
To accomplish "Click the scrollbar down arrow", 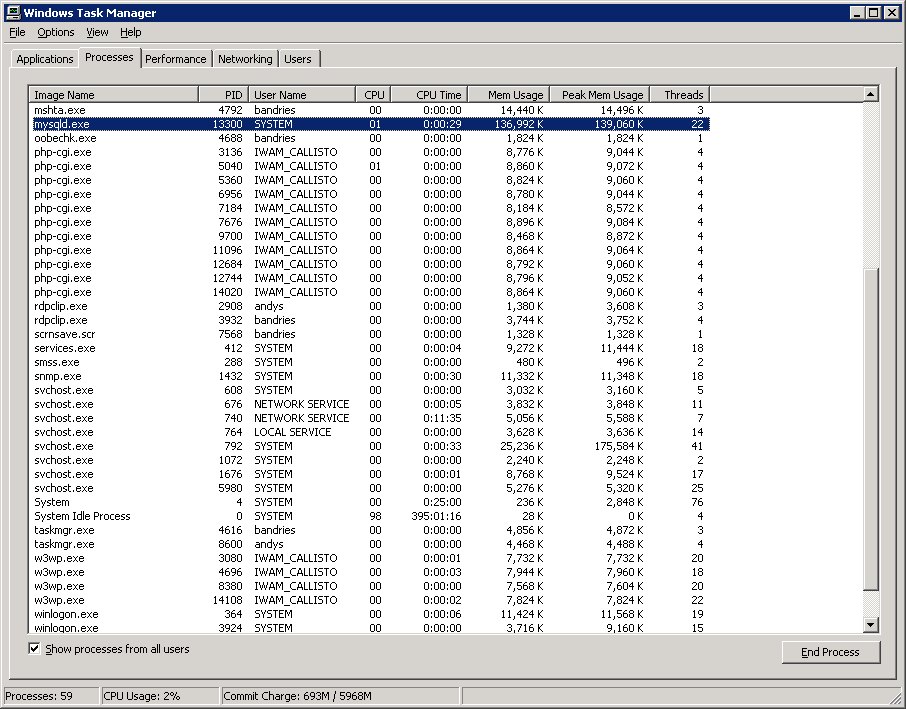I will tap(870, 626).
